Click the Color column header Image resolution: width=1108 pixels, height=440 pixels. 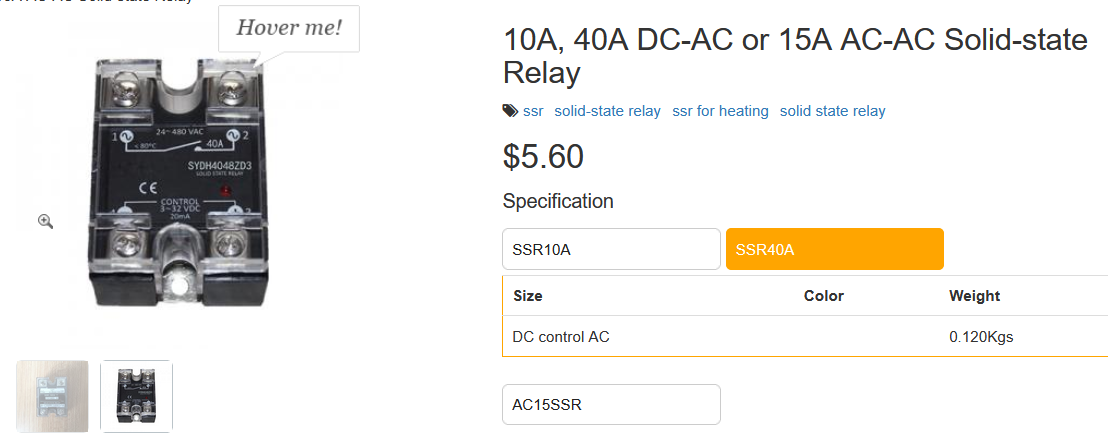pos(824,296)
